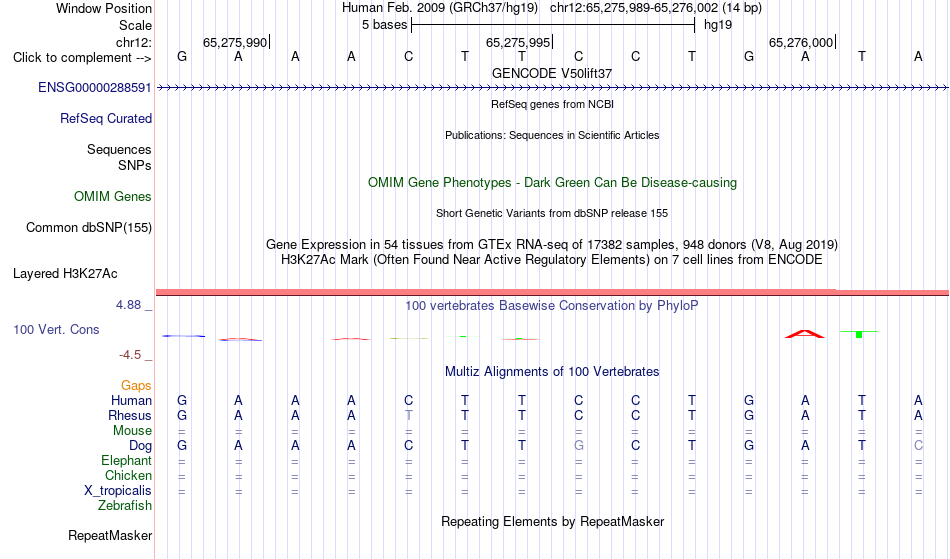The image size is (950, 559).
Task: Select the Chicken species label
Action: [x=128, y=475]
